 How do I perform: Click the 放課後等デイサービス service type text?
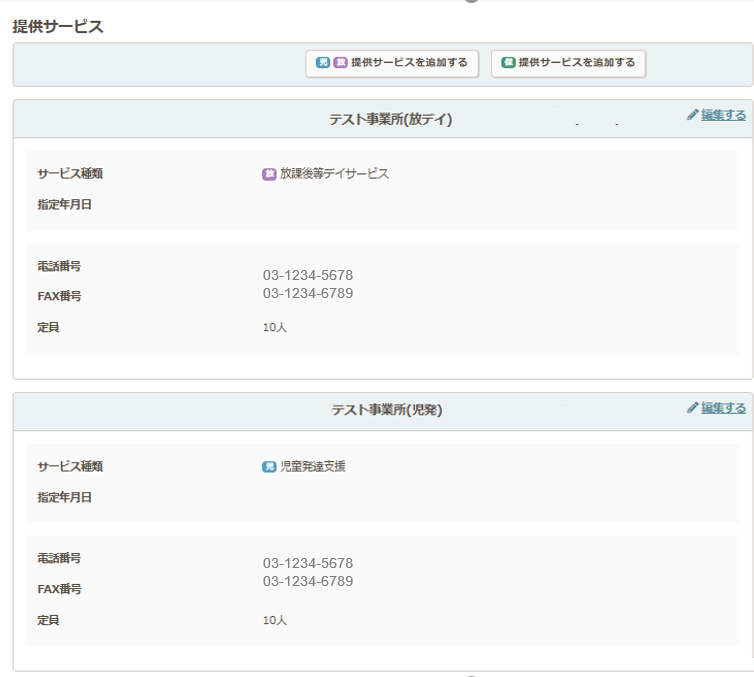pos(334,174)
